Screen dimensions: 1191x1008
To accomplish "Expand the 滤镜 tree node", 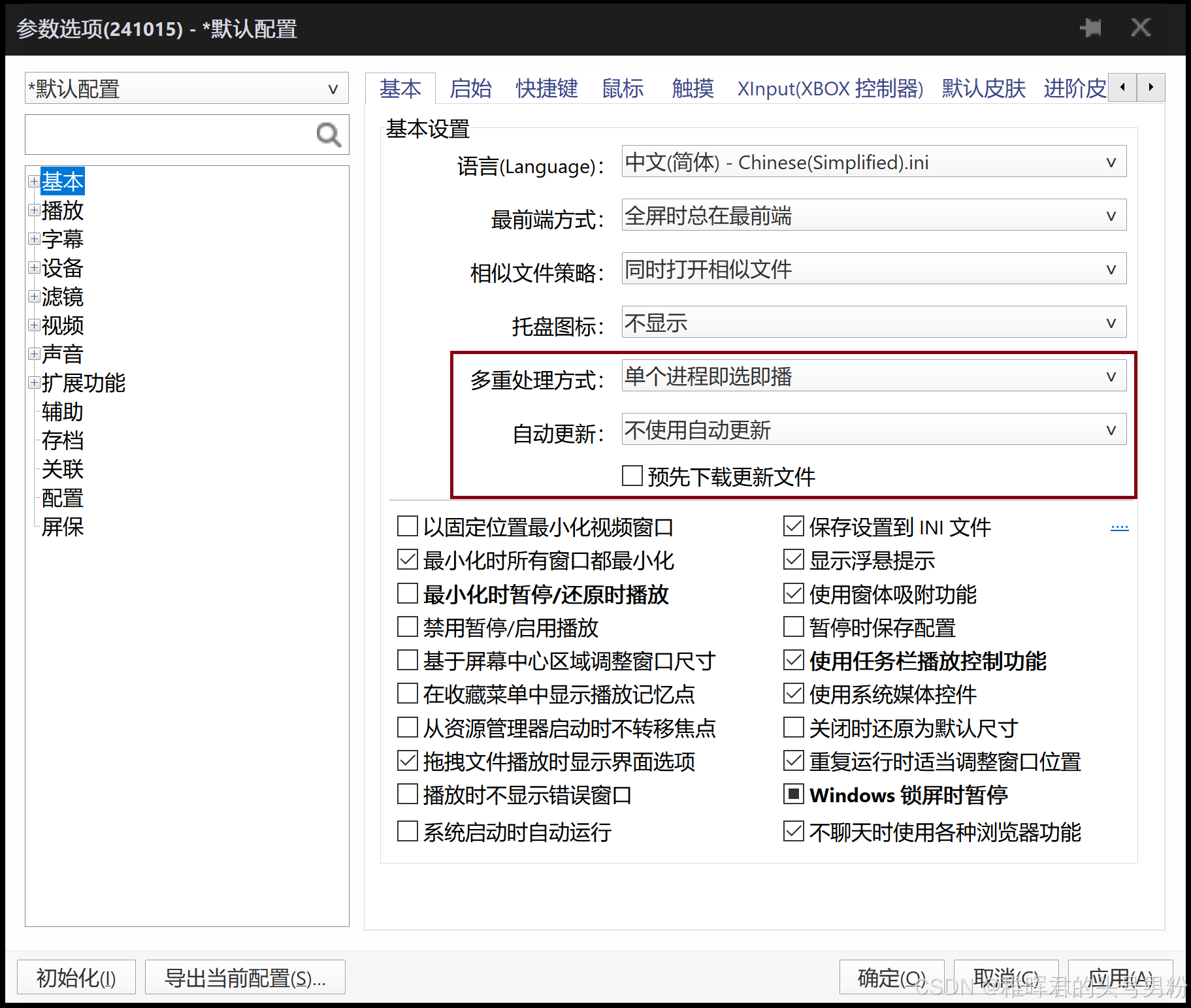I will [x=34, y=297].
